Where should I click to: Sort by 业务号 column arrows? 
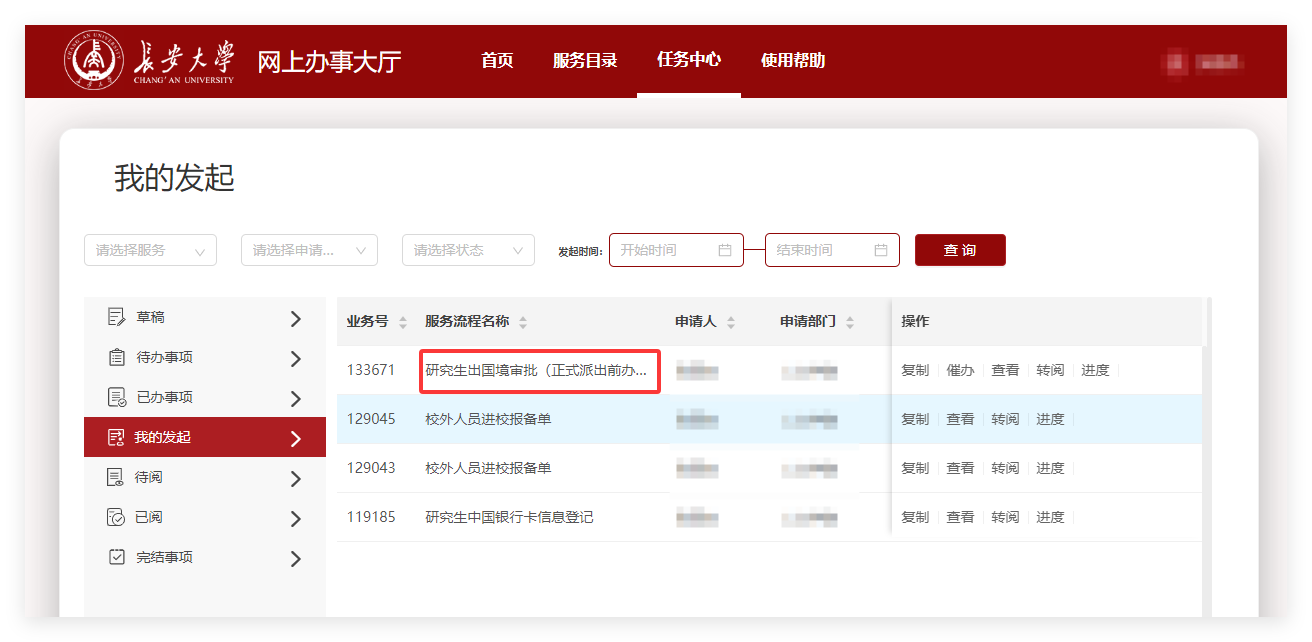[403, 322]
